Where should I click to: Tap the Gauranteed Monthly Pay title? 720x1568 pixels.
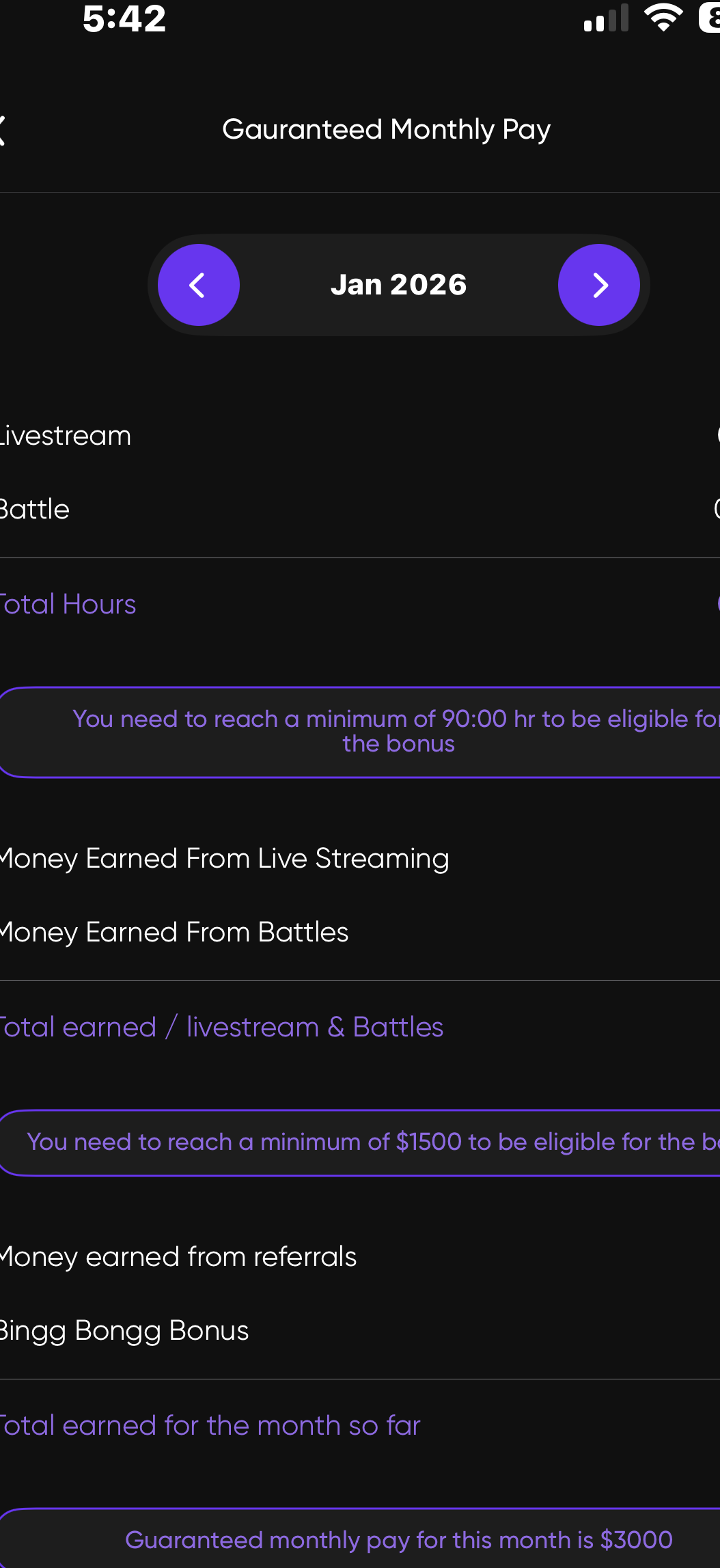pos(386,130)
